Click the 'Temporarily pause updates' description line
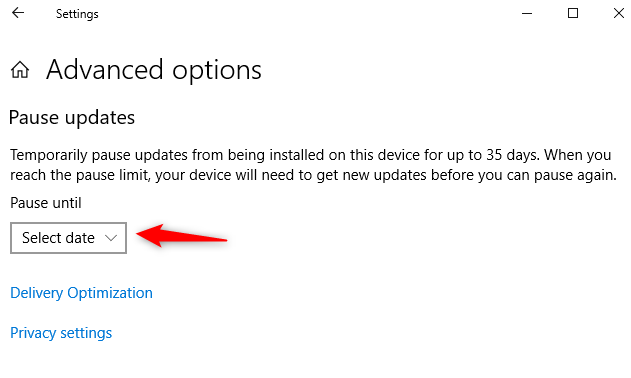Image resolution: width=631 pixels, height=378 pixels. point(311,155)
